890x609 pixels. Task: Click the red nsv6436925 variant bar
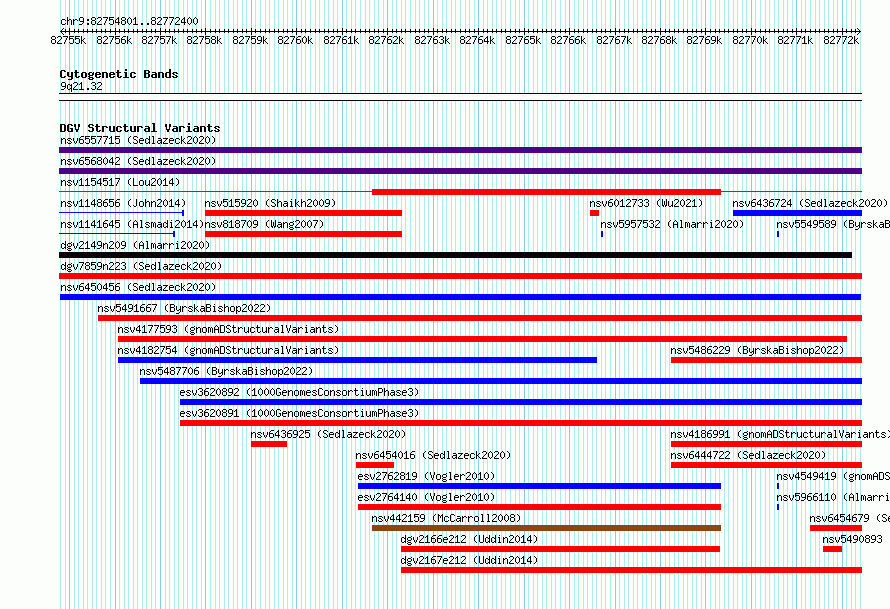tap(269, 444)
